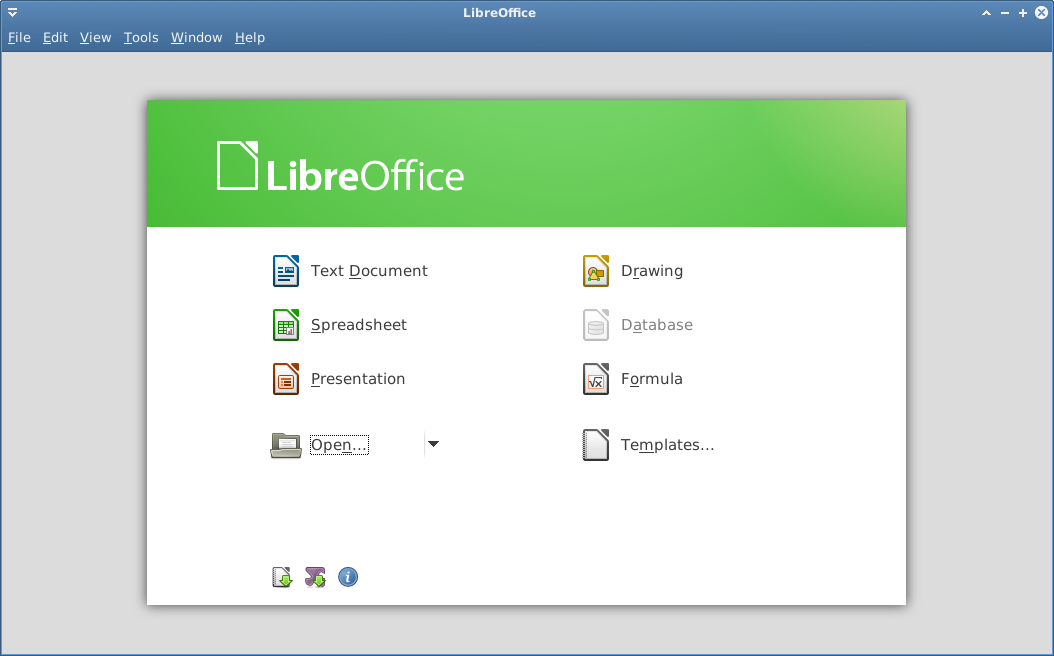Viewport: 1054px width, 656px height.
Task: Open the window menu in title bar corner
Action: click(x=12, y=13)
